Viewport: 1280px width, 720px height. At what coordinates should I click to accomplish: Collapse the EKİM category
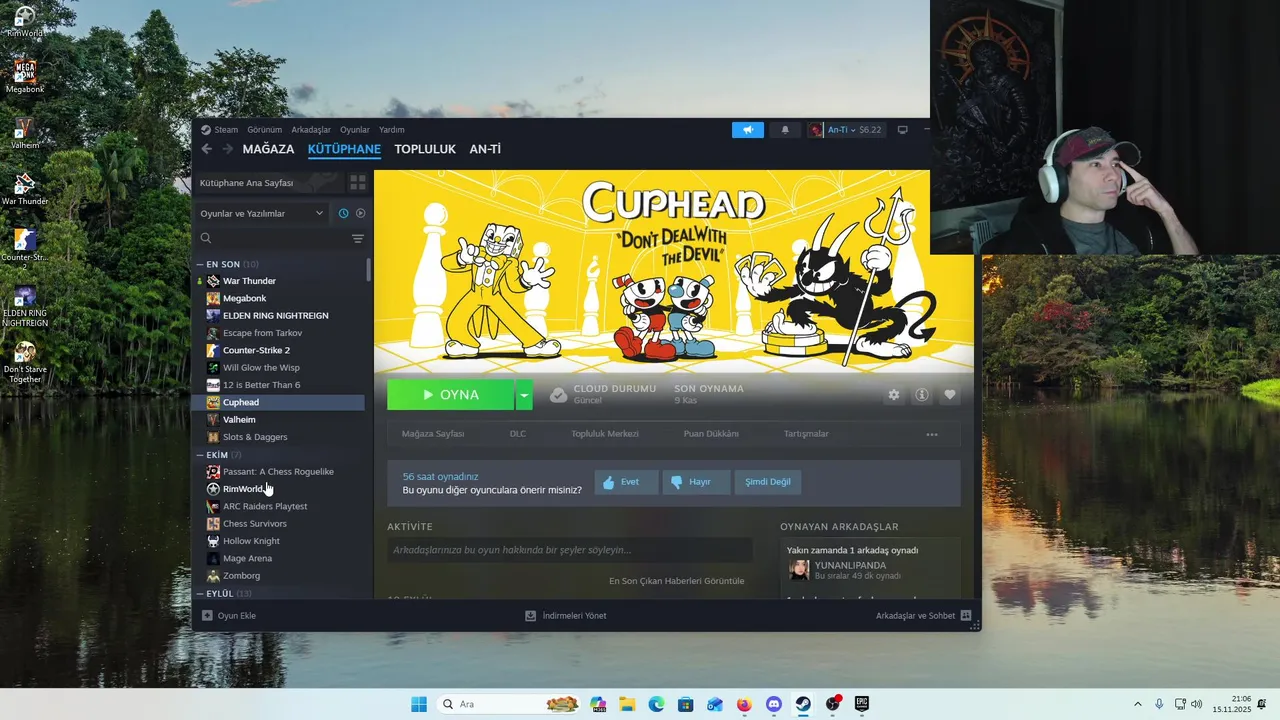pos(200,455)
